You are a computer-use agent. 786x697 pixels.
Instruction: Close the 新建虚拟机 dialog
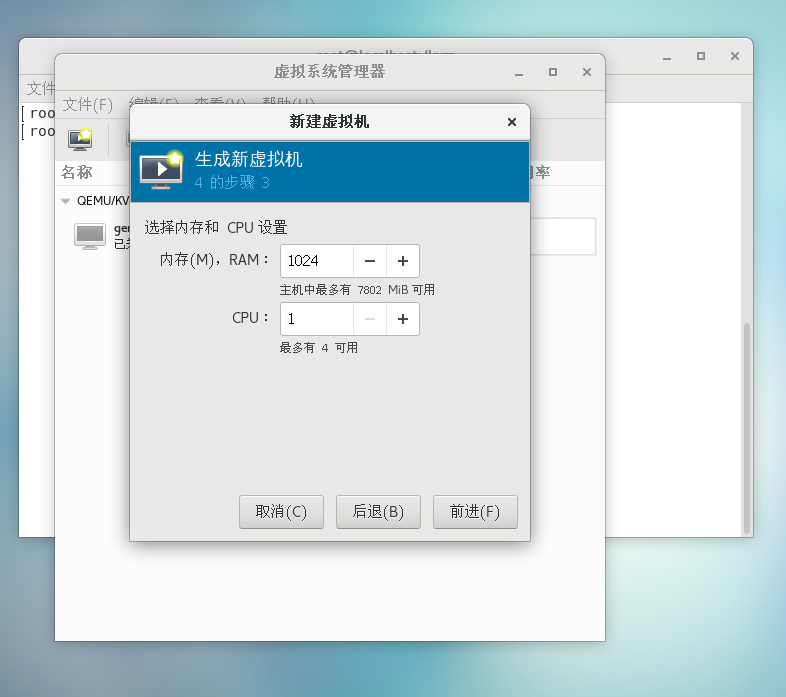click(x=512, y=122)
